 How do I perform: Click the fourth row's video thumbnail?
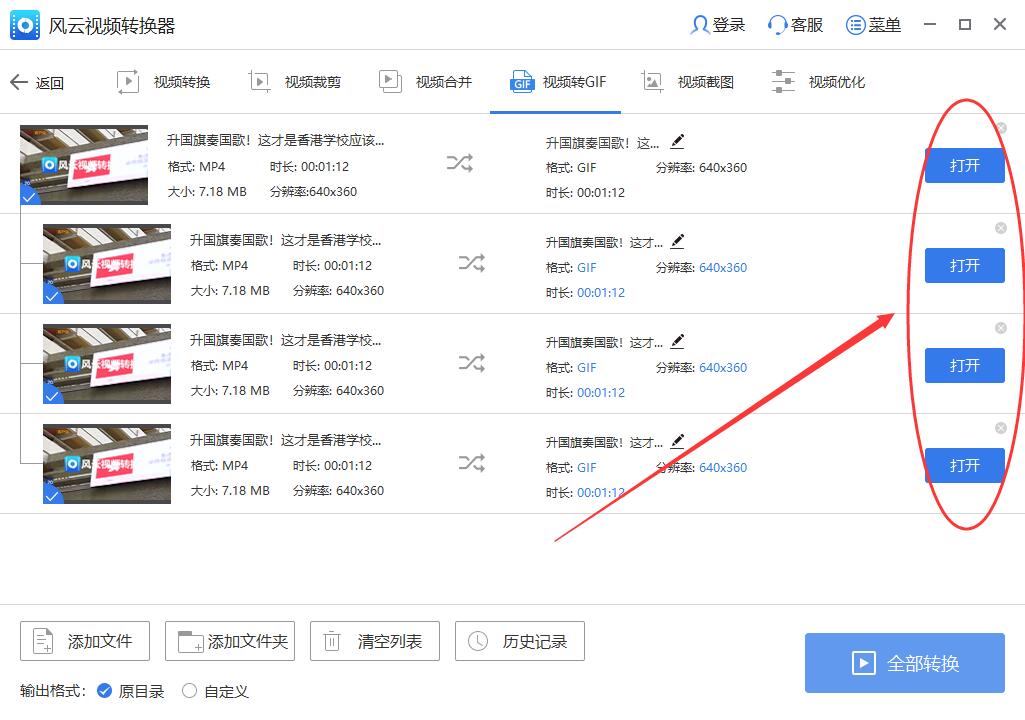(x=107, y=464)
